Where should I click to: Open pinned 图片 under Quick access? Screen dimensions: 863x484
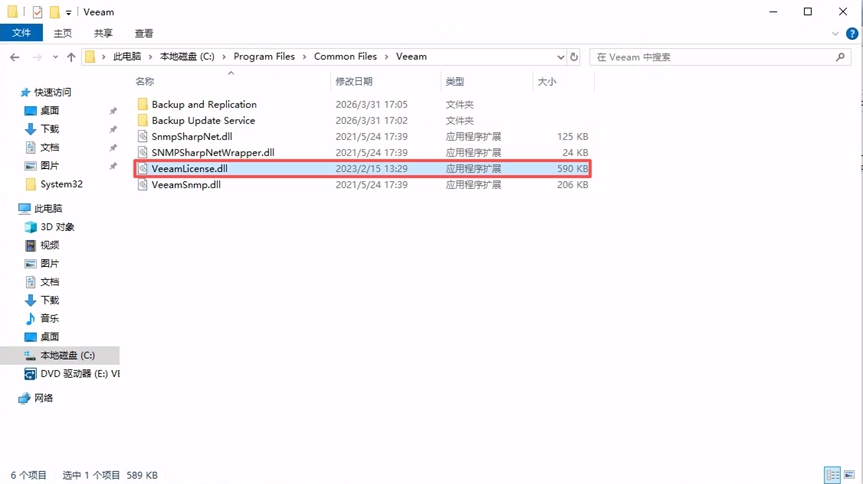50,165
